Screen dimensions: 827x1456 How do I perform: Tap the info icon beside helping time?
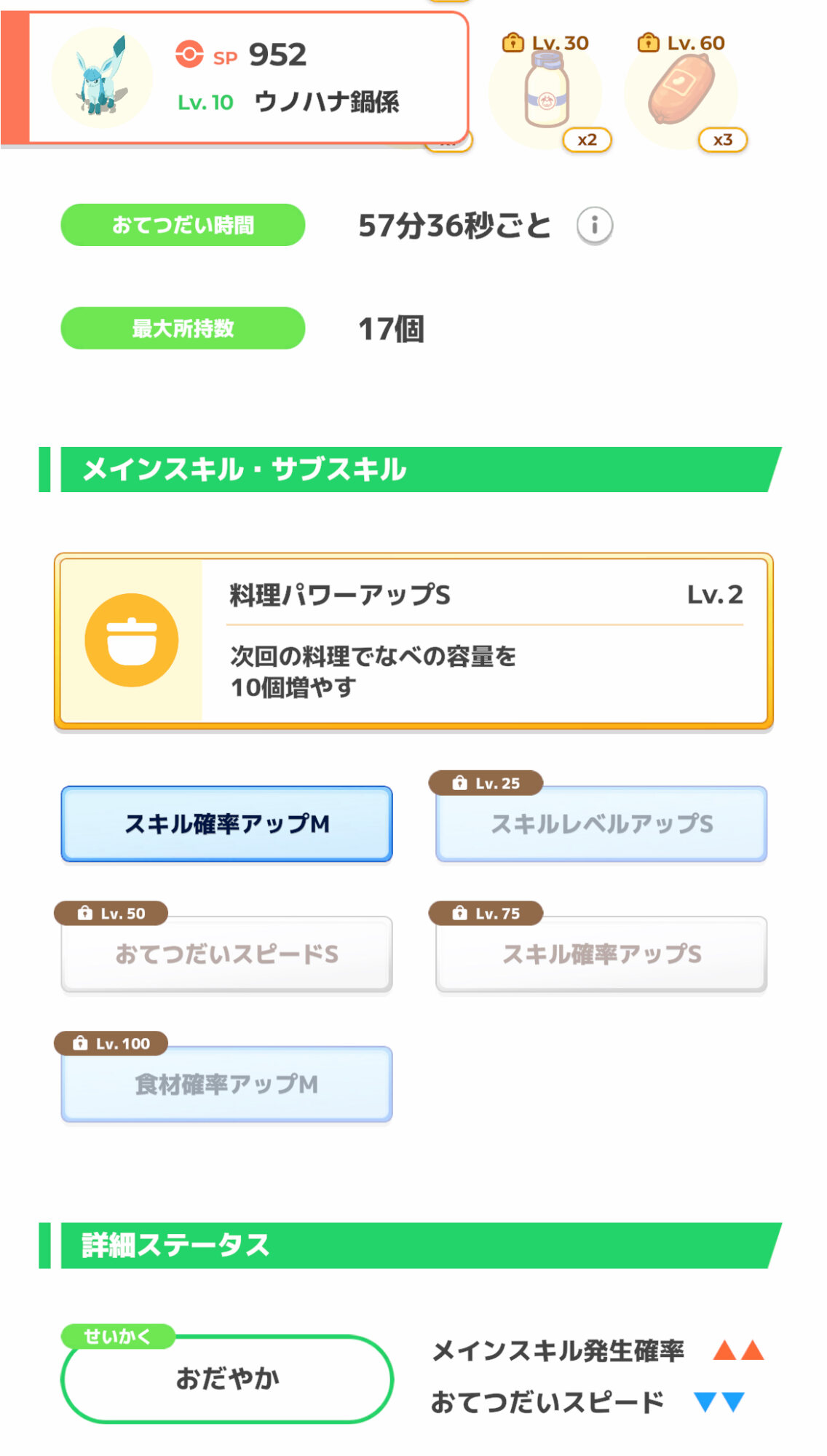[594, 226]
